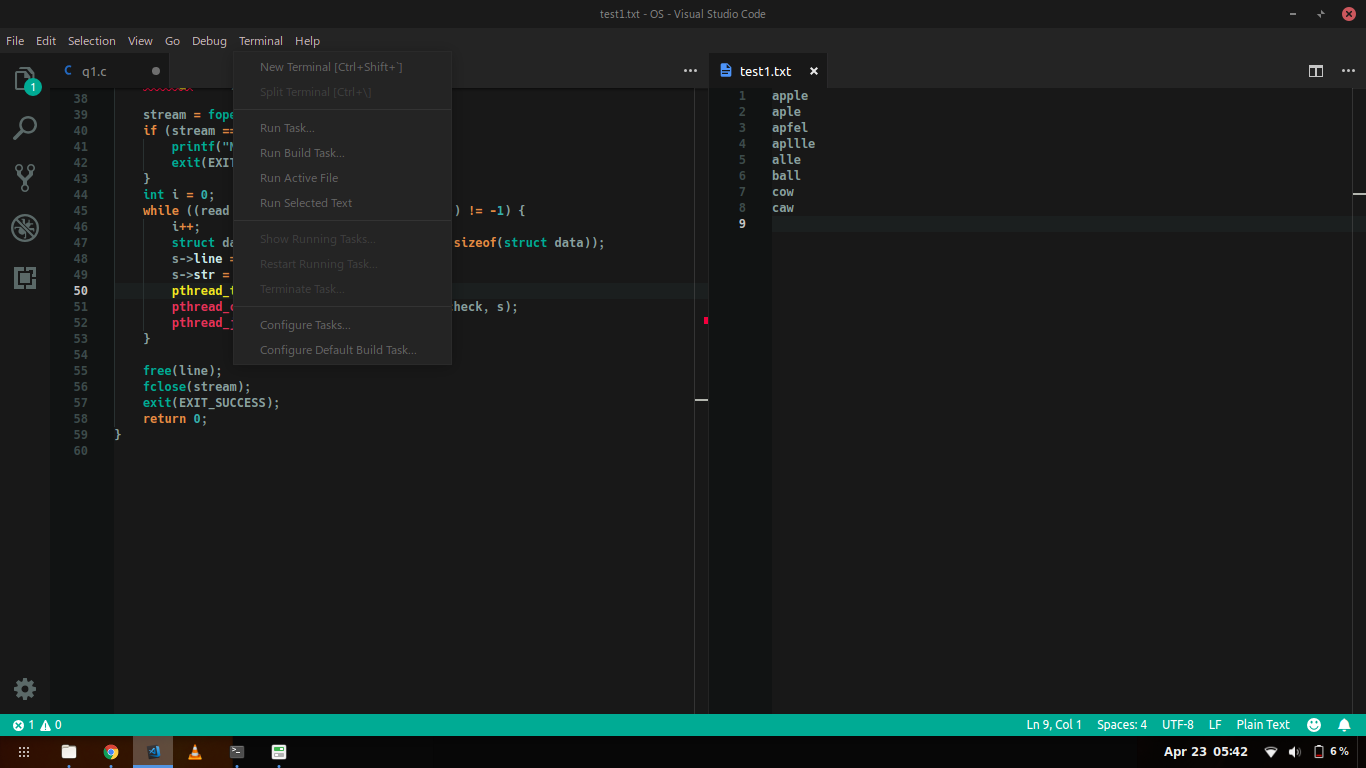Open more actions for right editor group
The height and width of the screenshot is (768, 1366).
coord(1346,71)
